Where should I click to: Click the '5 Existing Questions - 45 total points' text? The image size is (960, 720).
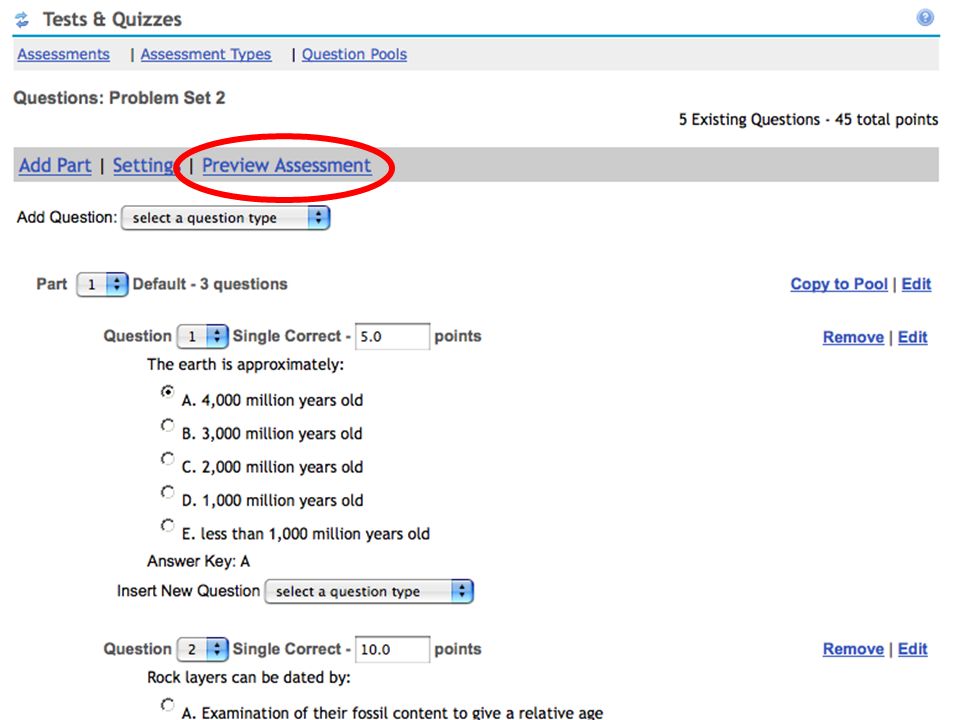click(x=808, y=119)
